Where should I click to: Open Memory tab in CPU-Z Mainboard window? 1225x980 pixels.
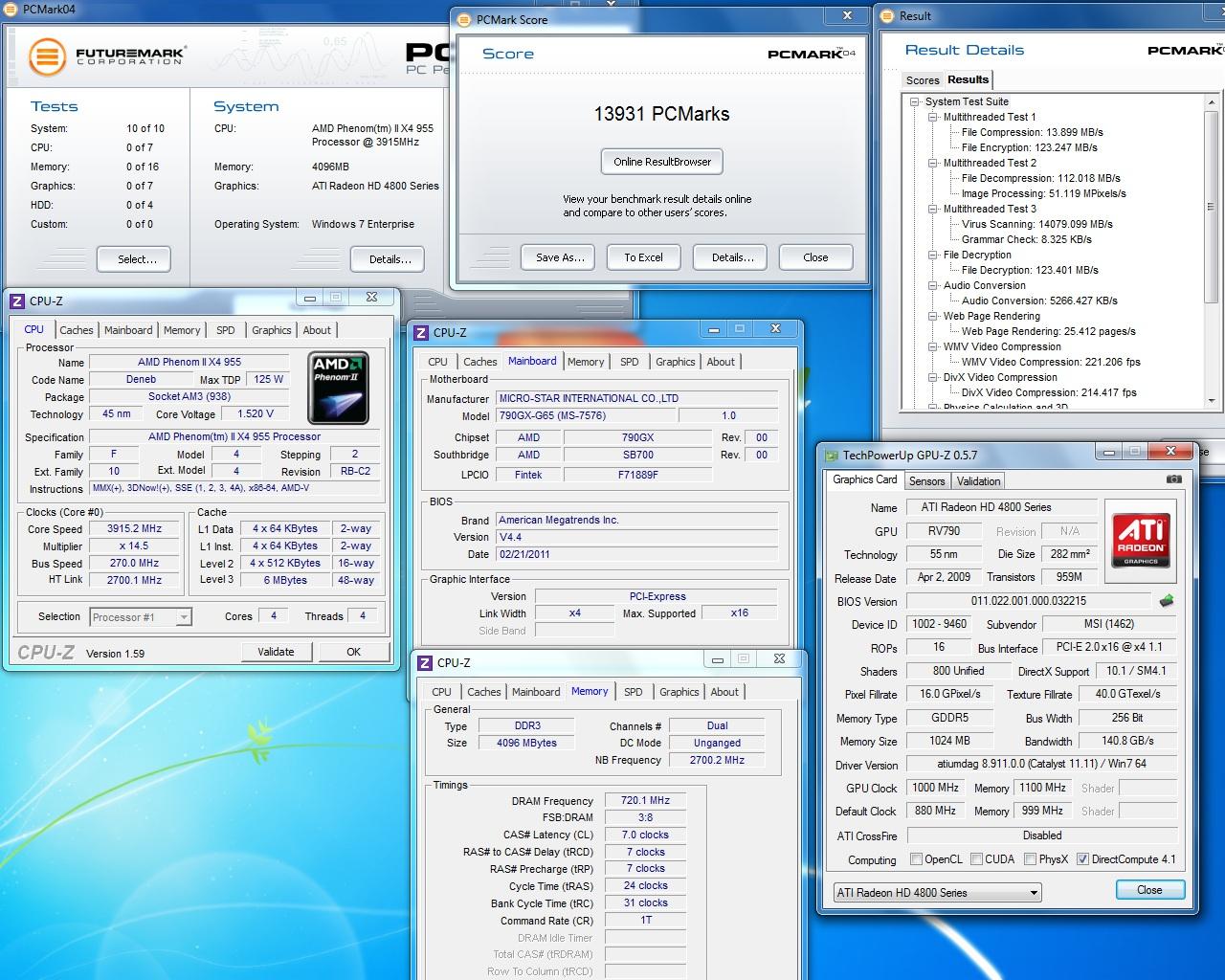(586, 362)
